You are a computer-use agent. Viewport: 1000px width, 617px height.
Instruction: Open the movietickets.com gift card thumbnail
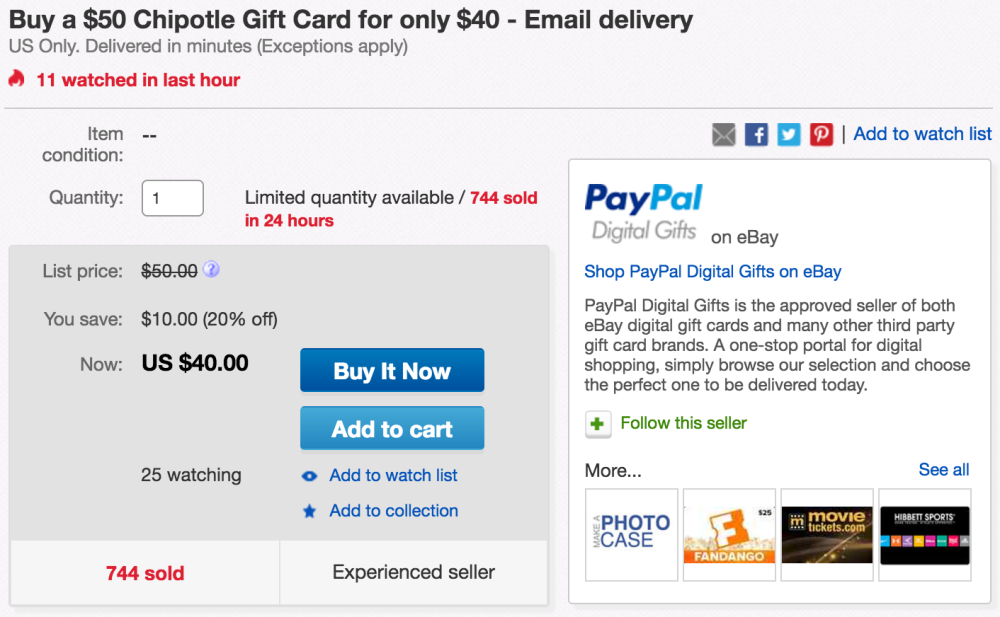(x=827, y=535)
